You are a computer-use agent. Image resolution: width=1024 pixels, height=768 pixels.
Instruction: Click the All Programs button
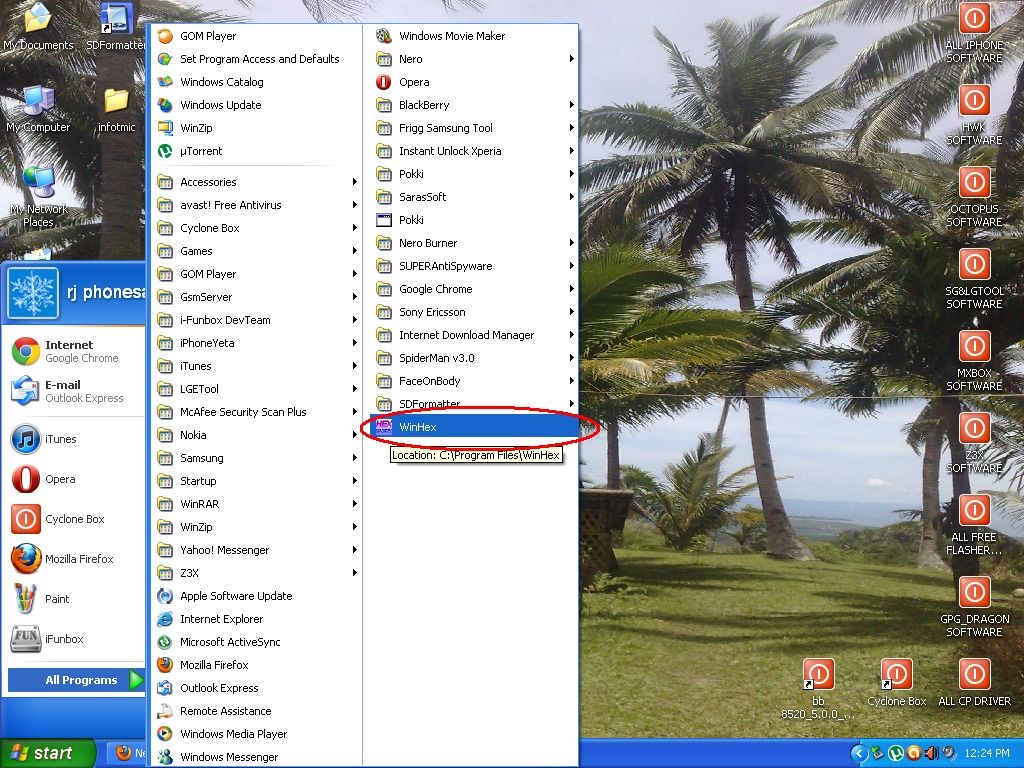pyautogui.click(x=76, y=680)
